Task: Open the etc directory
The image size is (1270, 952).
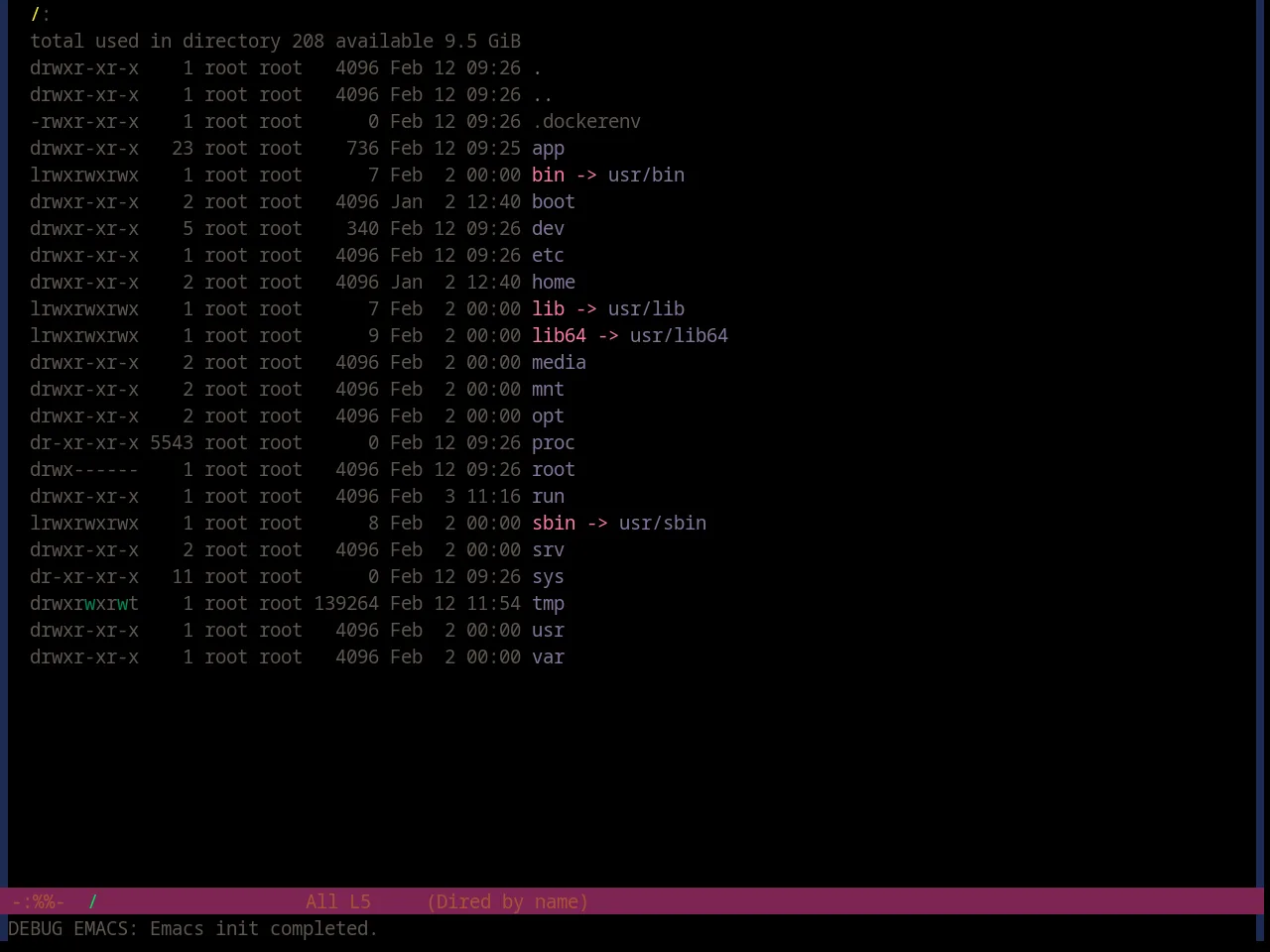Action: point(548,256)
